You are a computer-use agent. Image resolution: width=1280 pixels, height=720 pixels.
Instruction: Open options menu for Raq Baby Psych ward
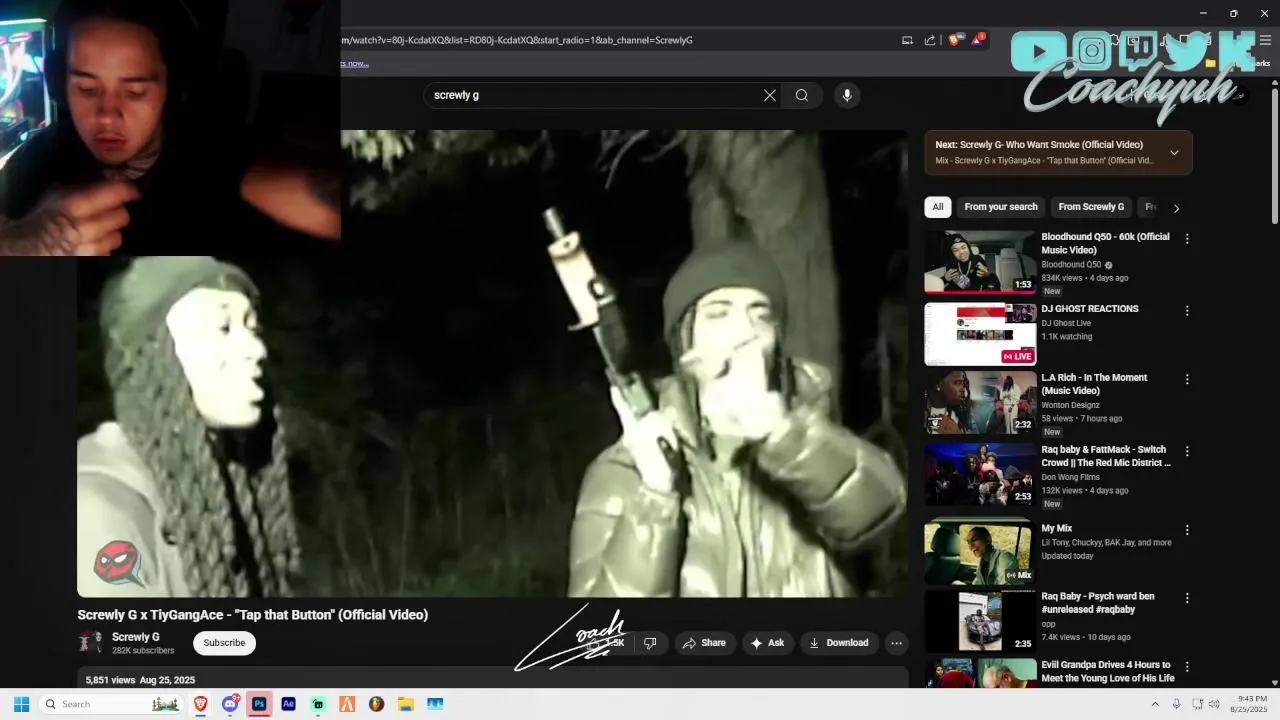(x=1187, y=599)
